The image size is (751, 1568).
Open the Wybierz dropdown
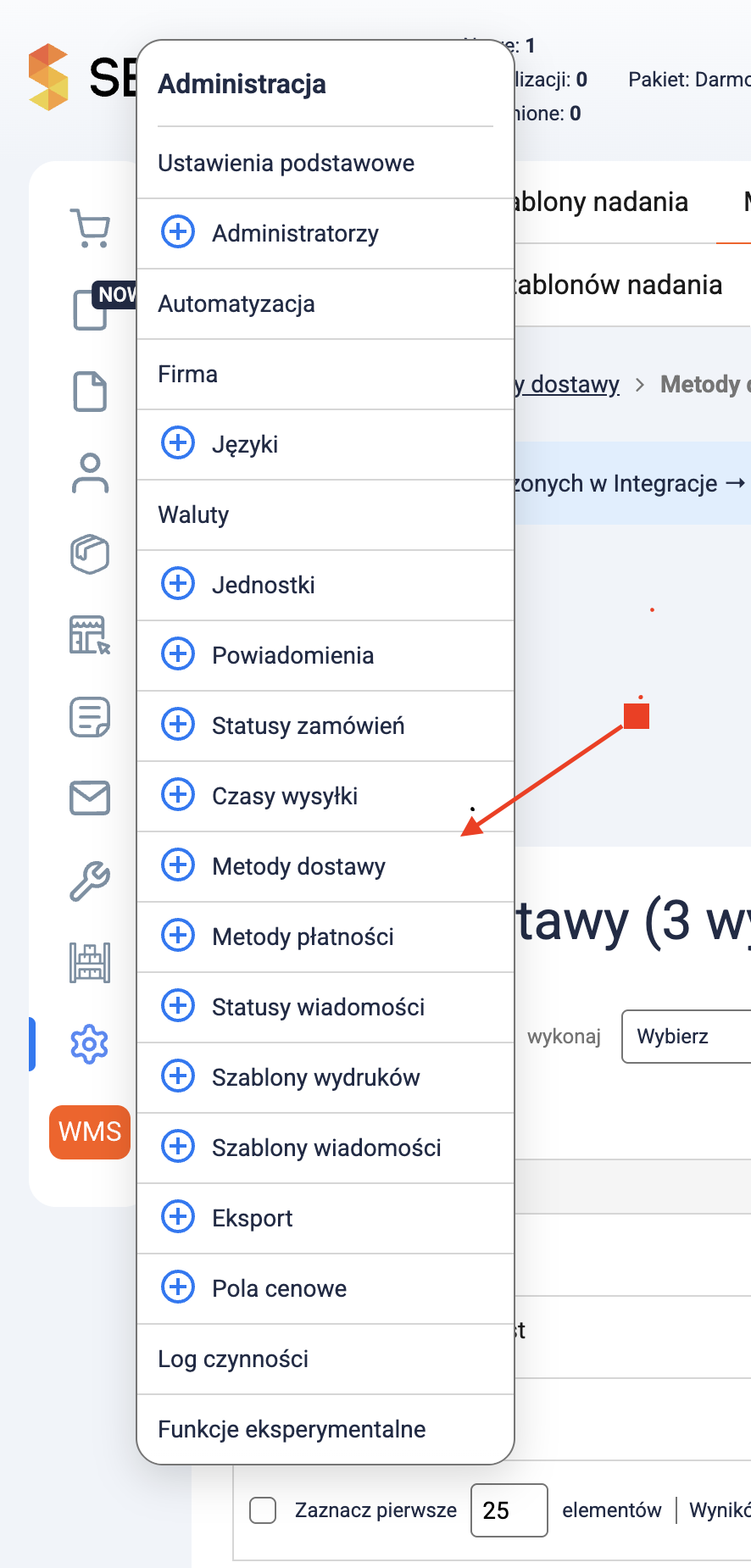[687, 1036]
